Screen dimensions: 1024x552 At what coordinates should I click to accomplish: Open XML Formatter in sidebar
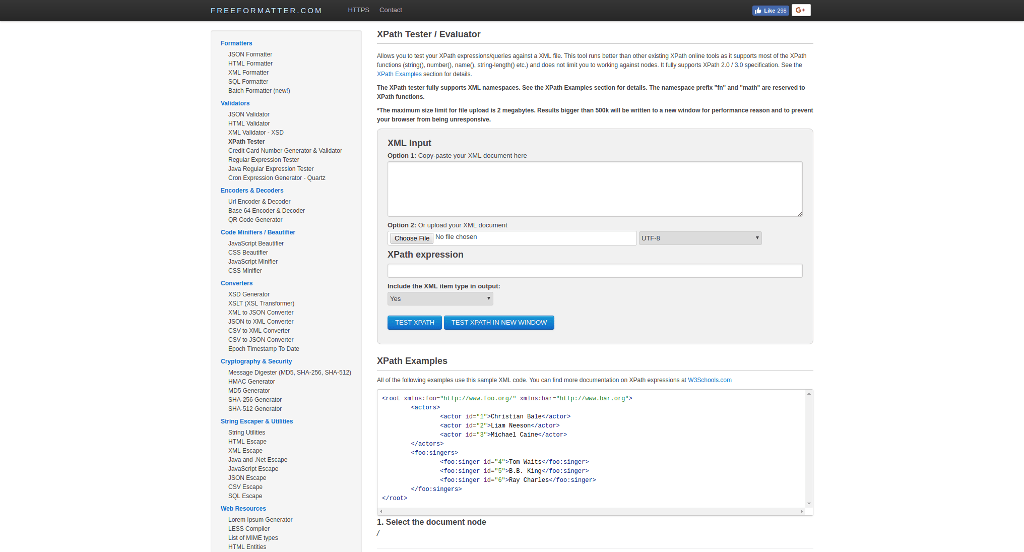tap(248, 73)
